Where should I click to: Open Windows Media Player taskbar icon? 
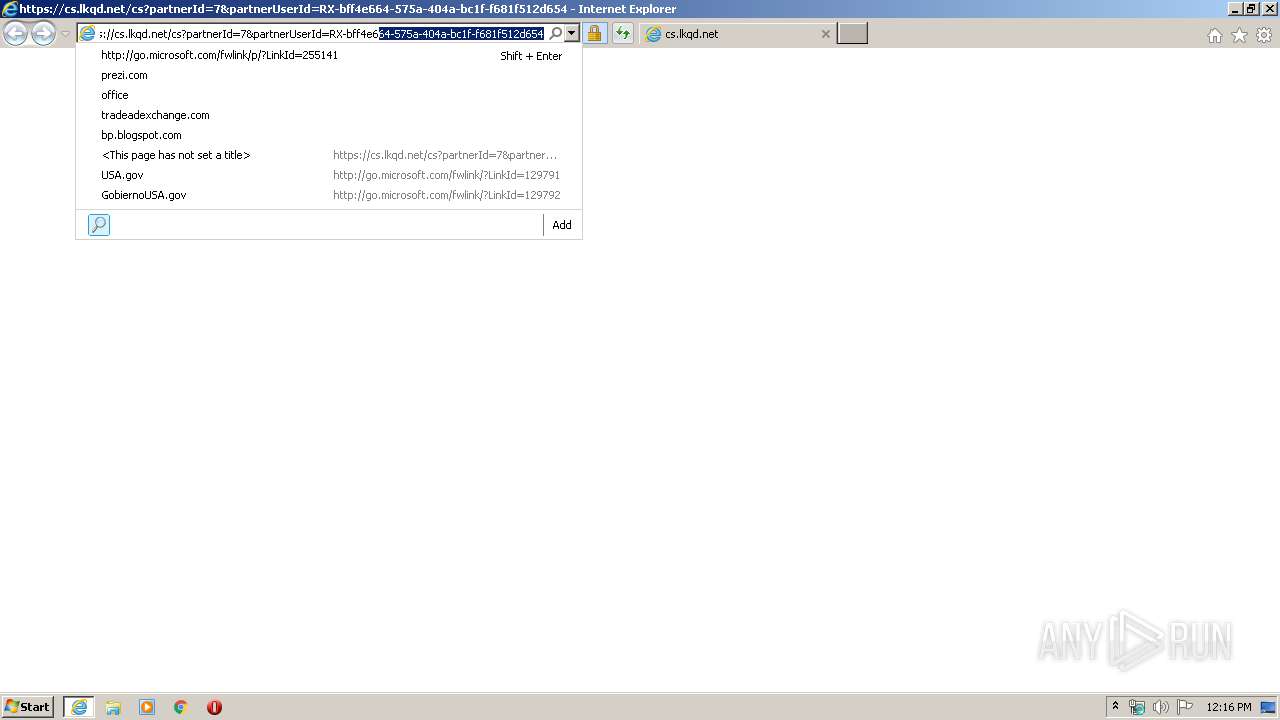[147, 707]
